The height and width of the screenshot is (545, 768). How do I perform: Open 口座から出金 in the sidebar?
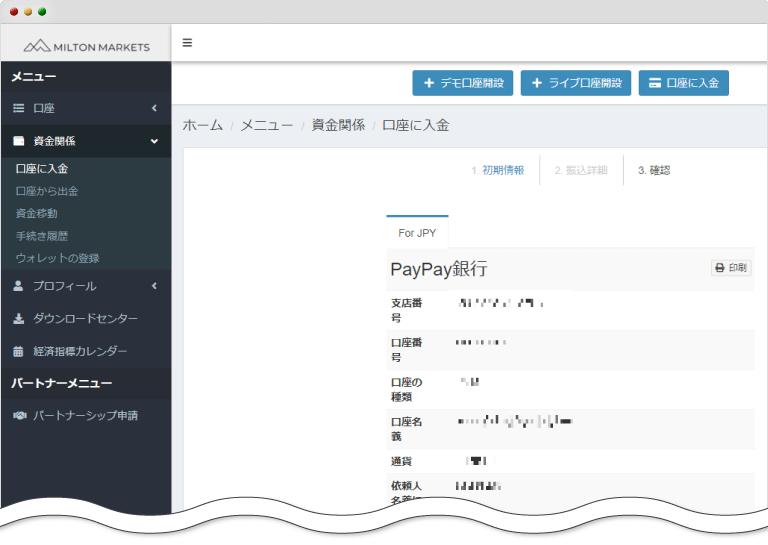tap(47, 191)
